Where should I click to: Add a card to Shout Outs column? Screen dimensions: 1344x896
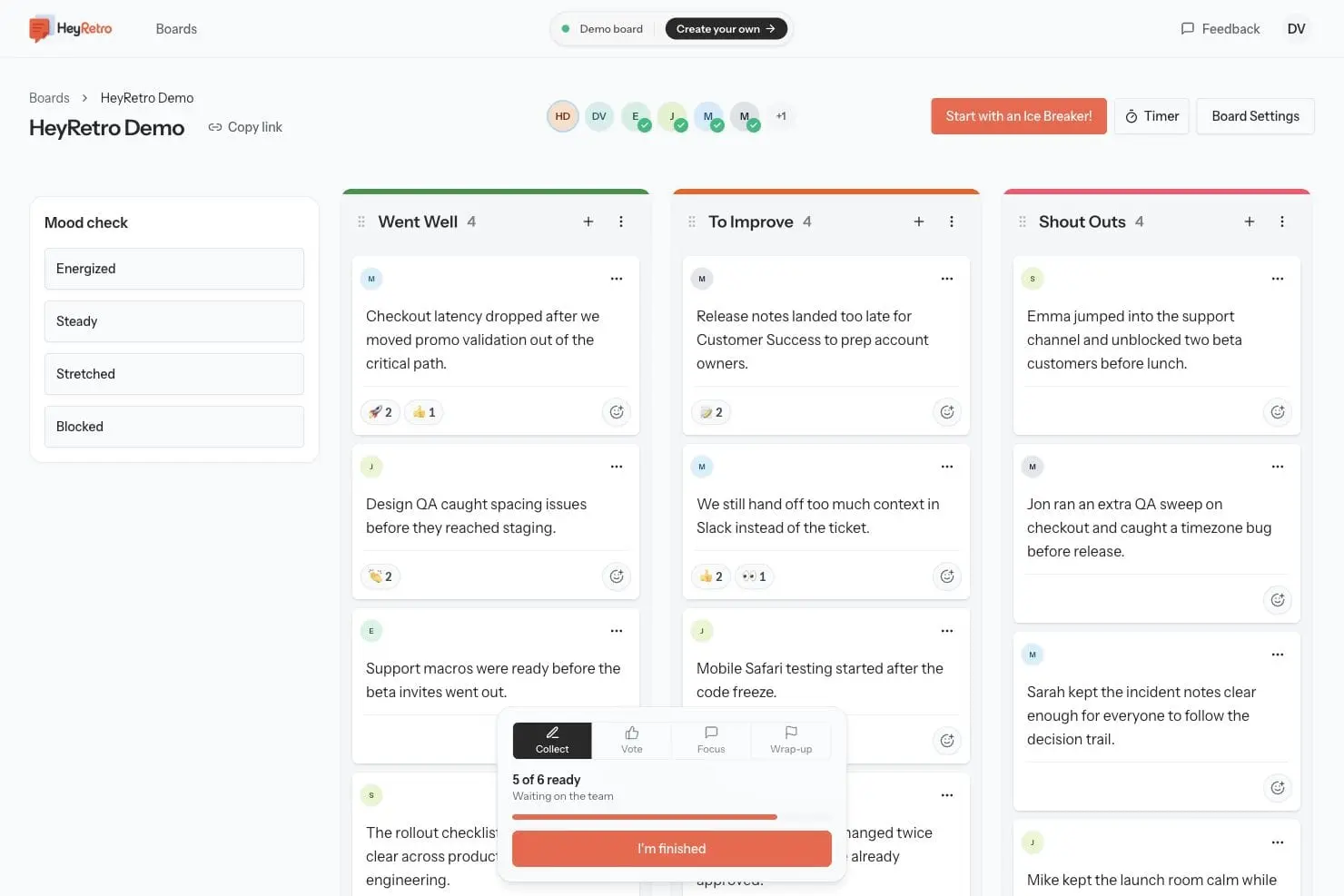click(x=1250, y=222)
